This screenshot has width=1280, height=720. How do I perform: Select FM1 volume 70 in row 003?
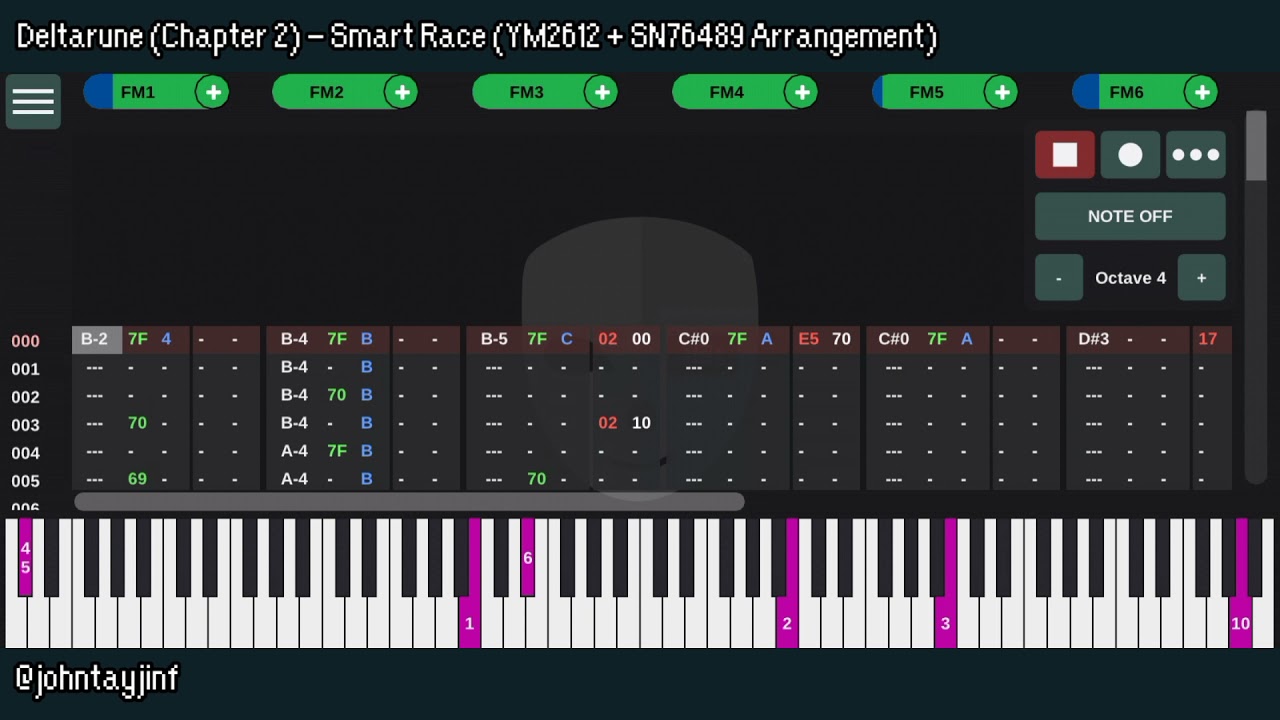pyautogui.click(x=138, y=423)
